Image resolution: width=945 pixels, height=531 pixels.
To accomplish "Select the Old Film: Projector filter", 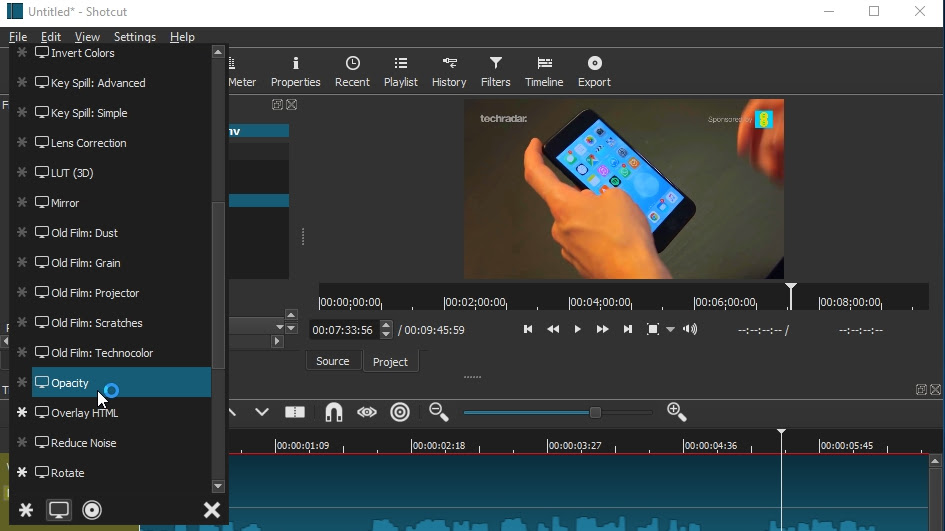I will pyautogui.click(x=121, y=293).
